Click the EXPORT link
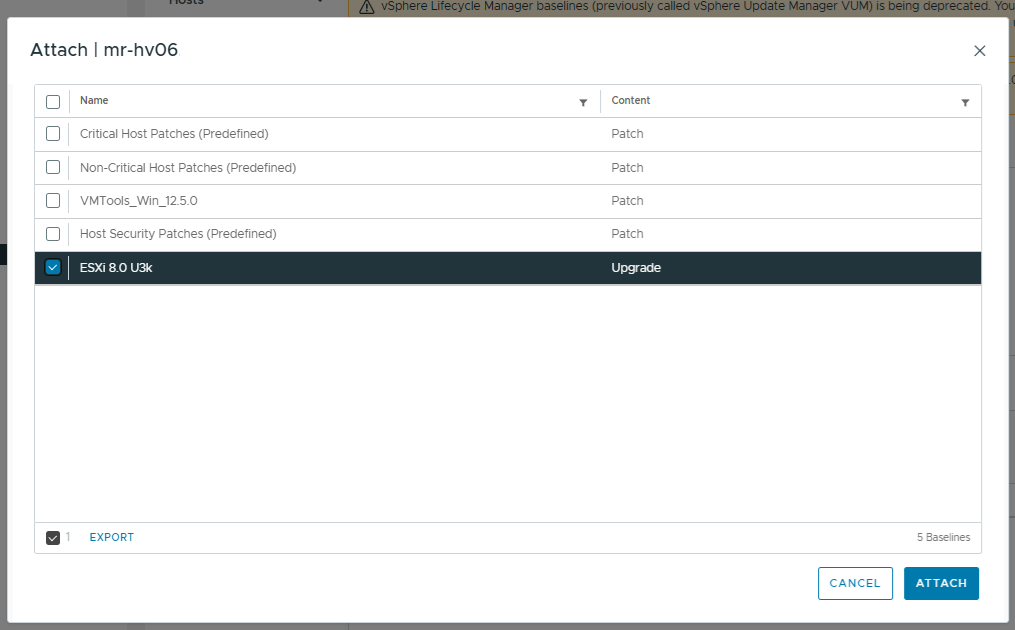 pos(111,537)
